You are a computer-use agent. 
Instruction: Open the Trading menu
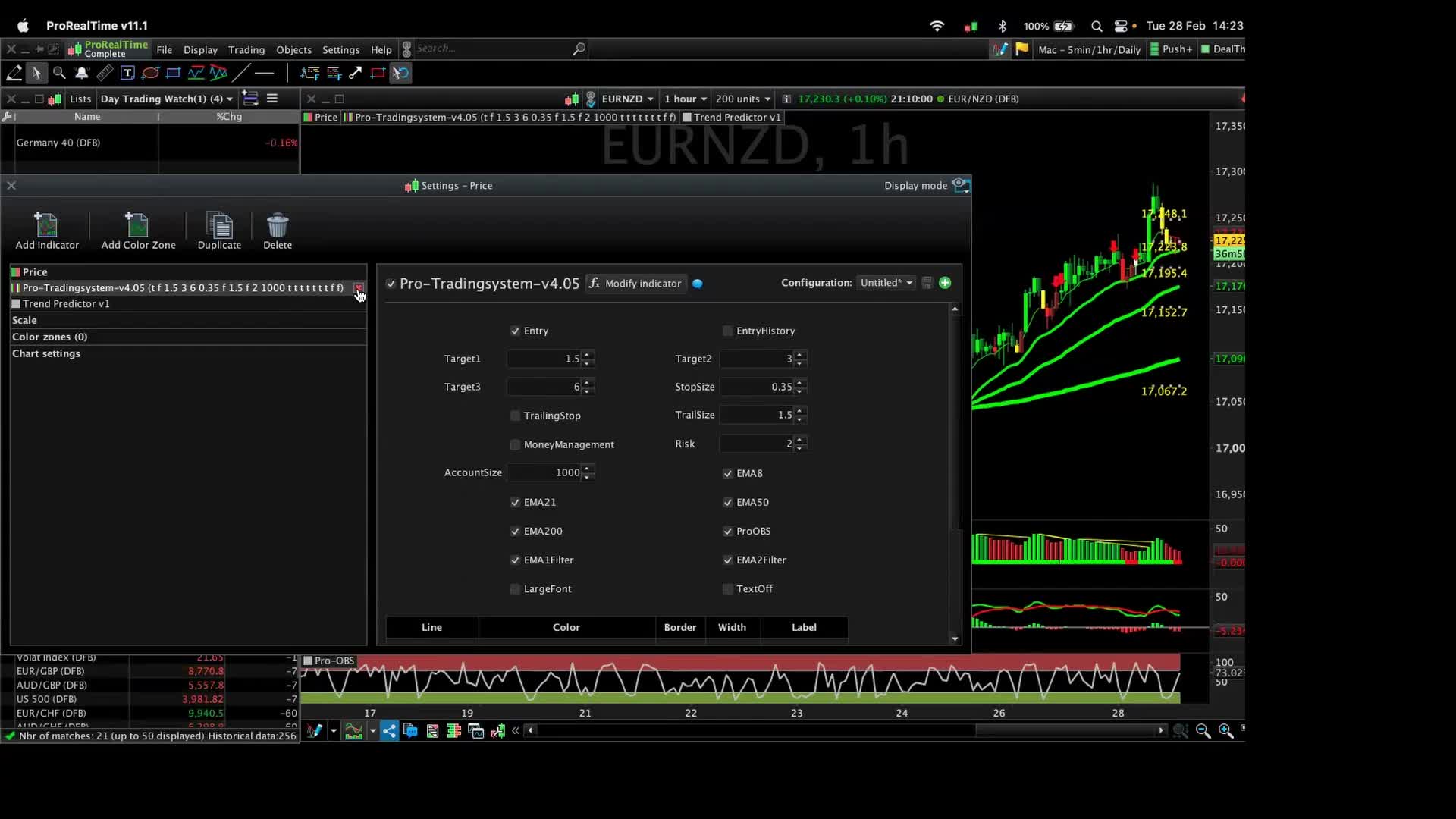(246, 50)
